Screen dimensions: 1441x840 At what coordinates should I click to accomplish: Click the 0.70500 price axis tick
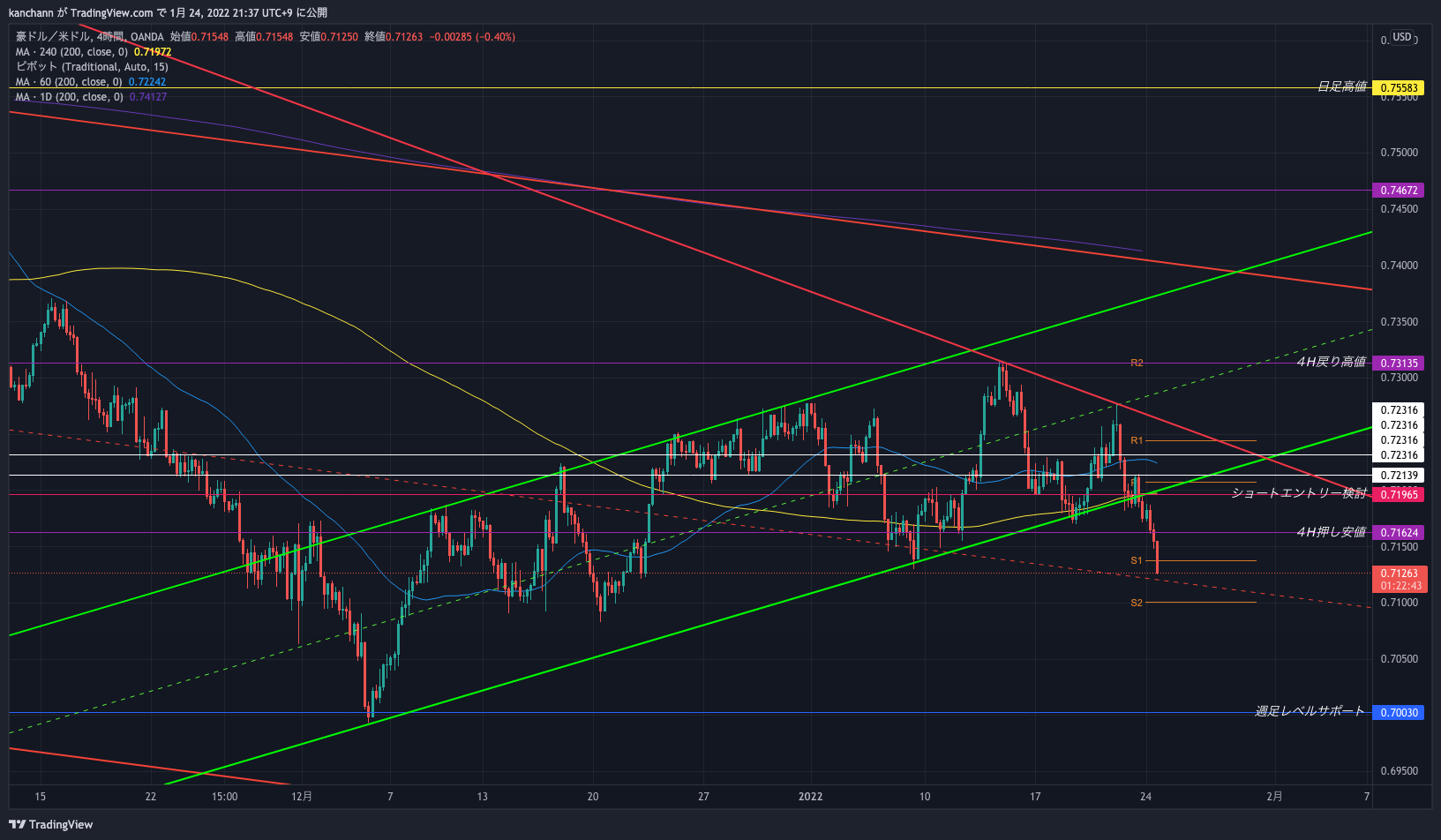(1400, 659)
